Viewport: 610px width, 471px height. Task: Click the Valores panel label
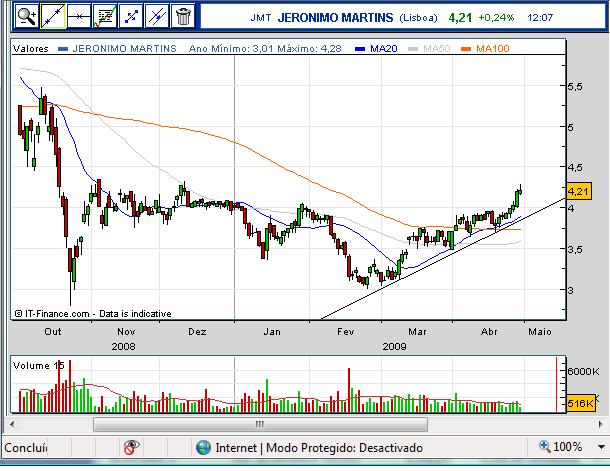(x=31, y=49)
